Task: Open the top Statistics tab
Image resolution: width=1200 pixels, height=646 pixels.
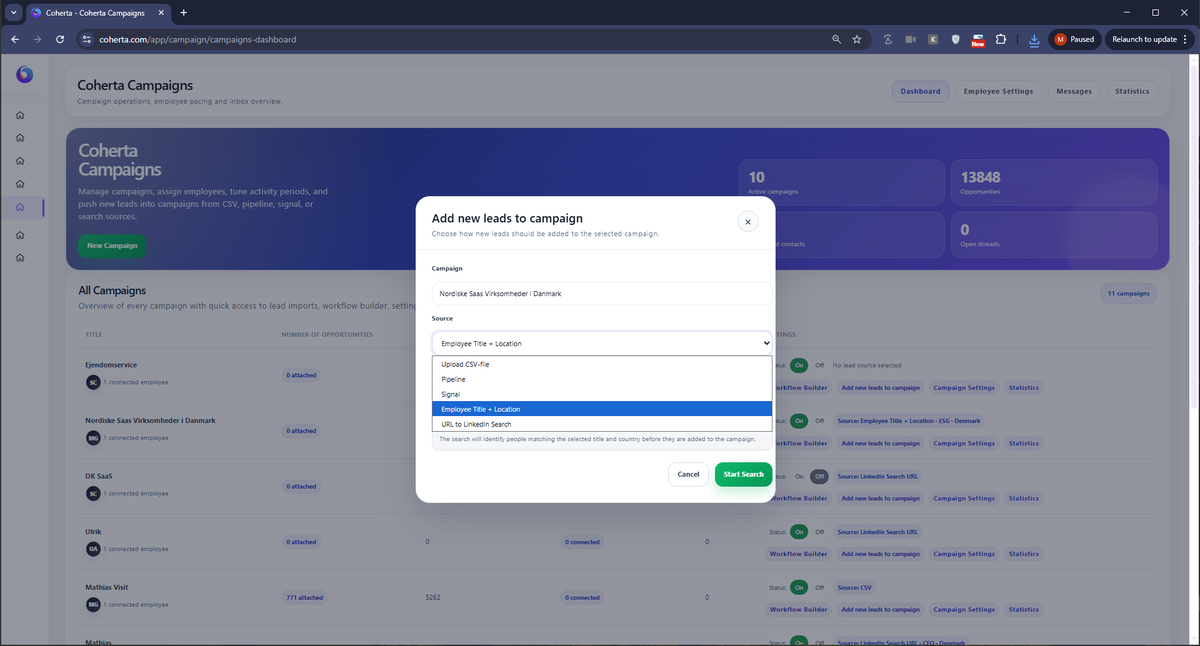Action: 1132,91
